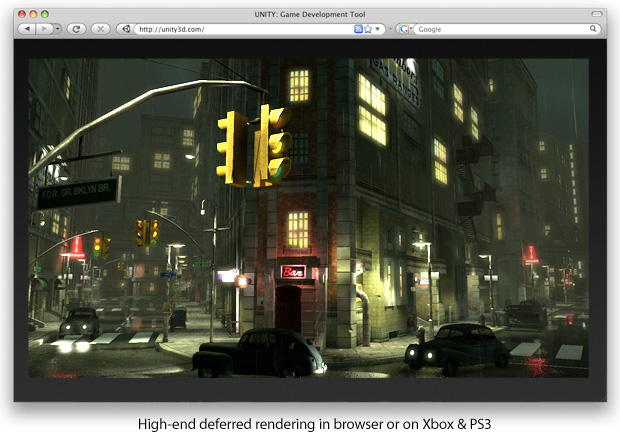620x437 pixels.
Task: Bookmark this page with the star icon
Action: [x=368, y=29]
